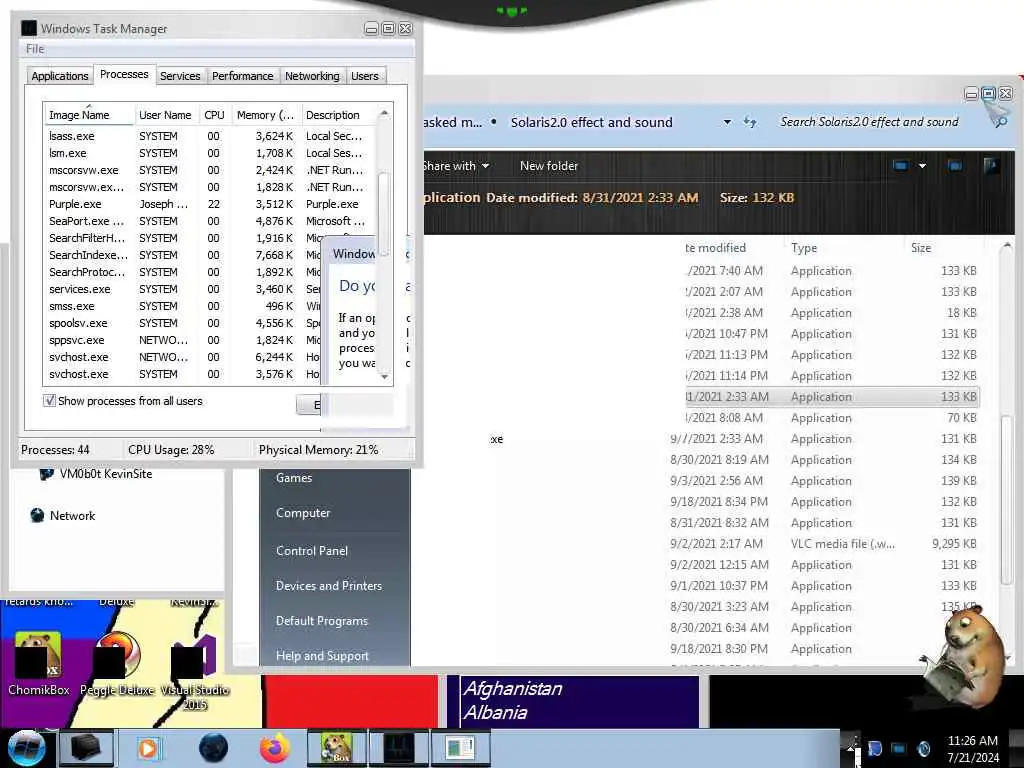Viewport: 1024px width, 768px height.
Task: Open address bar history dropdown arrow
Action: [727, 122]
